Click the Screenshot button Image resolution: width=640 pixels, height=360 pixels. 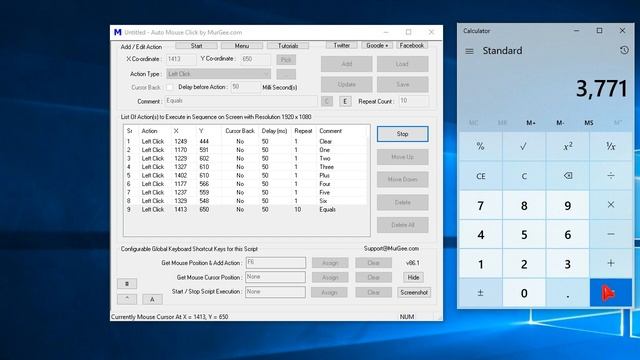(x=414, y=292)
